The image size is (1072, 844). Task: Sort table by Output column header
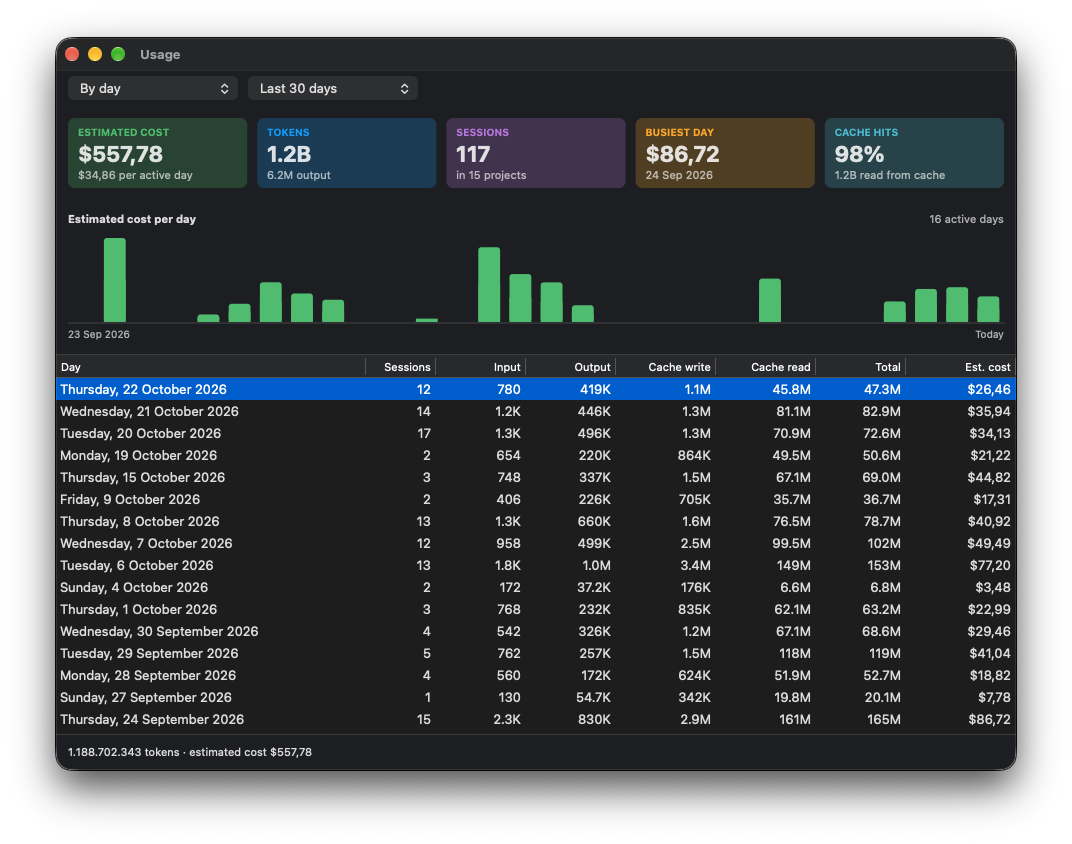pyautogui.click(x=571, y=367)
